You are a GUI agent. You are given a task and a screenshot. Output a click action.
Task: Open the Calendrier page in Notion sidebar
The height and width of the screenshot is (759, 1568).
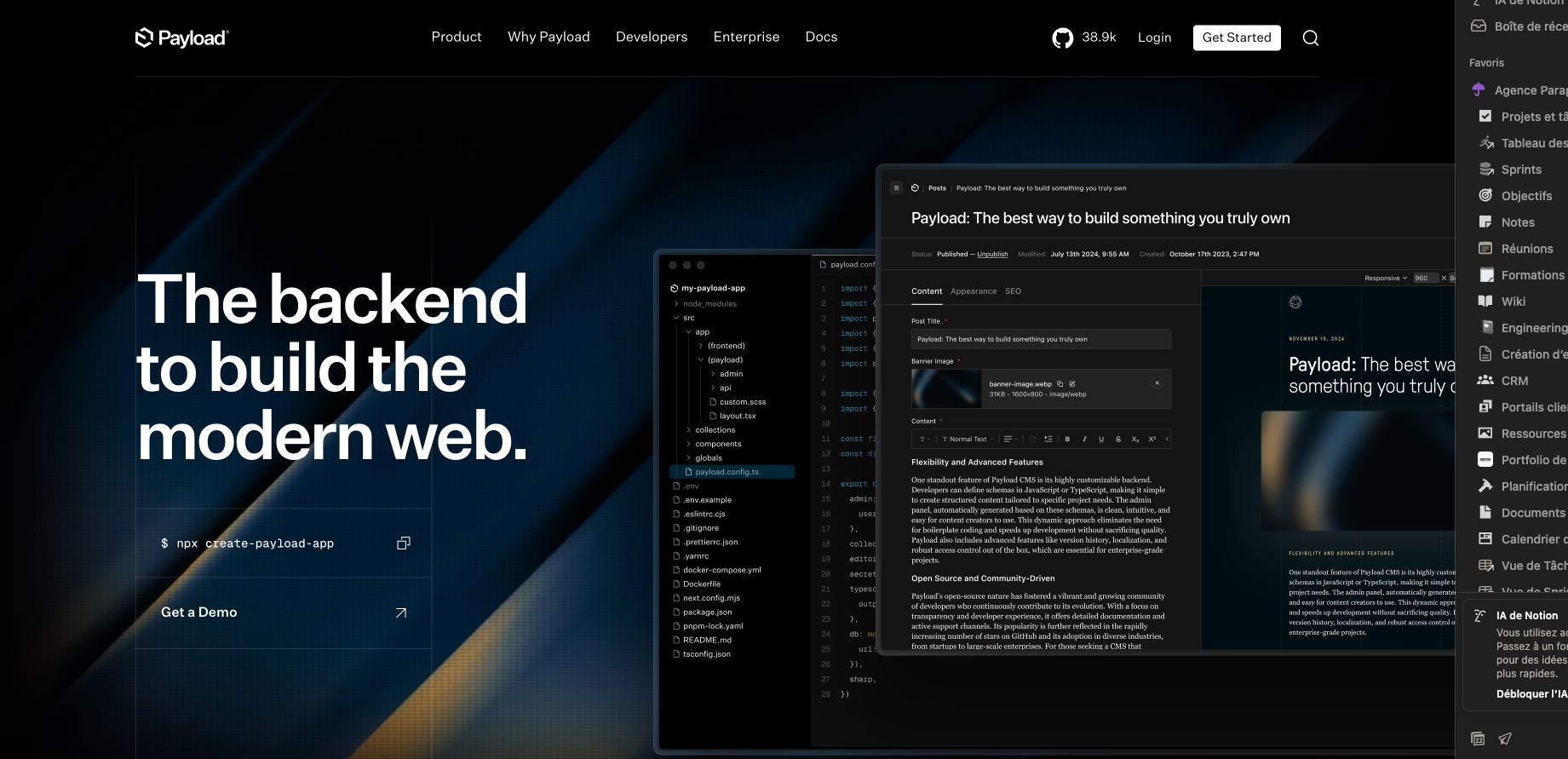pyautogui.click(x=1523, y=538)
